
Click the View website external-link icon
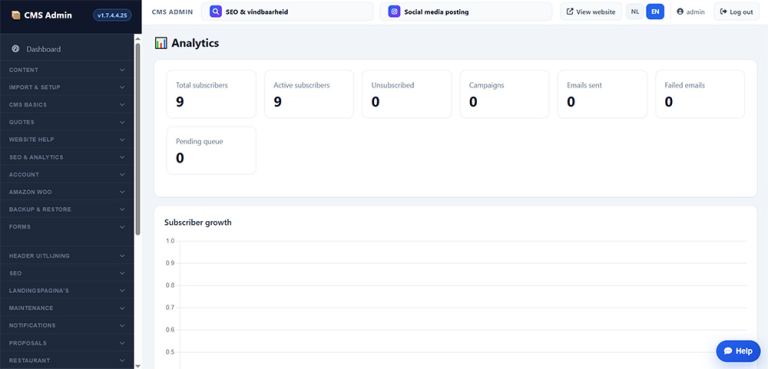pos(570,12)
